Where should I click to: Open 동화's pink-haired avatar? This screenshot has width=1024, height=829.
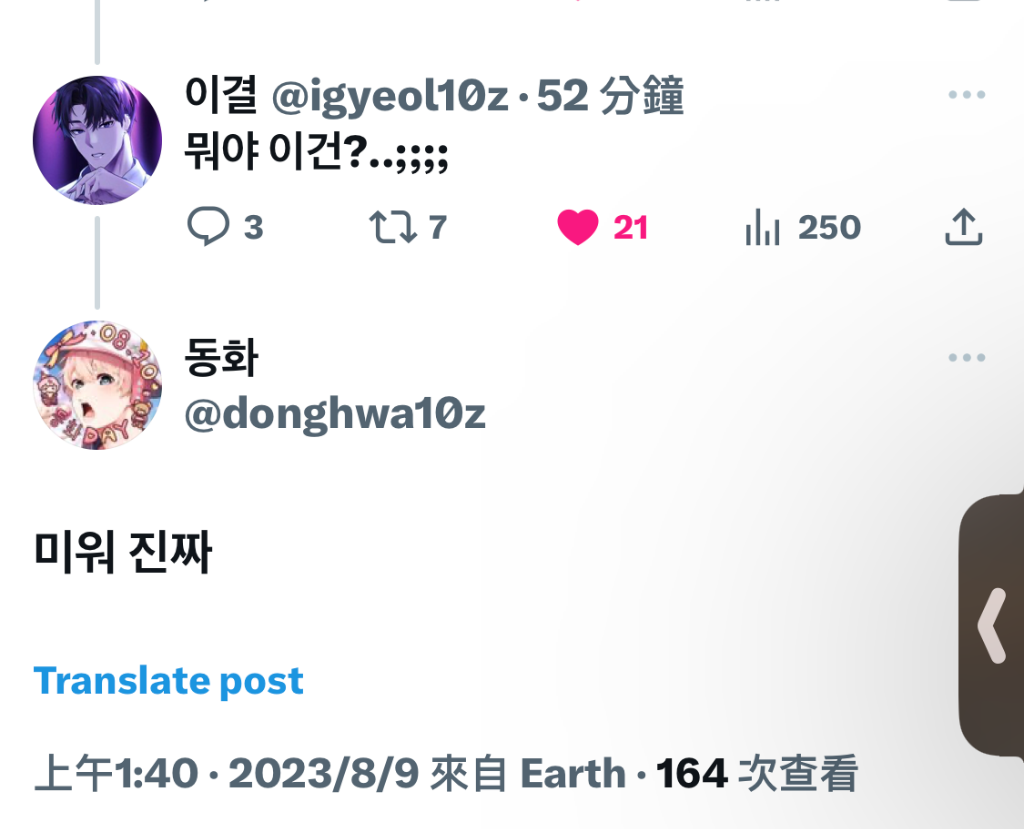click(97, 385)
